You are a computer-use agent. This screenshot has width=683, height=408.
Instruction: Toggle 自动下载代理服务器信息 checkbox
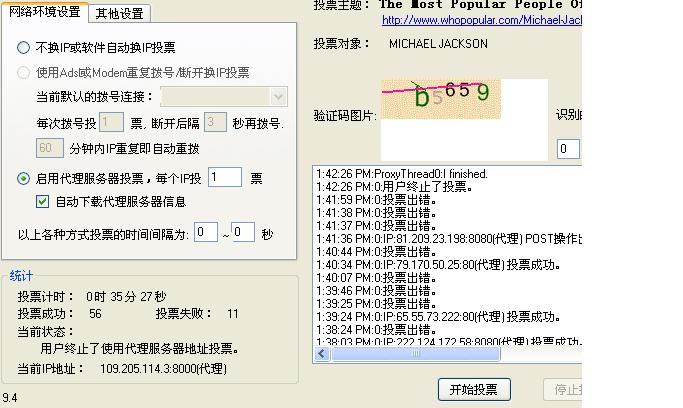tap(42, 201)
